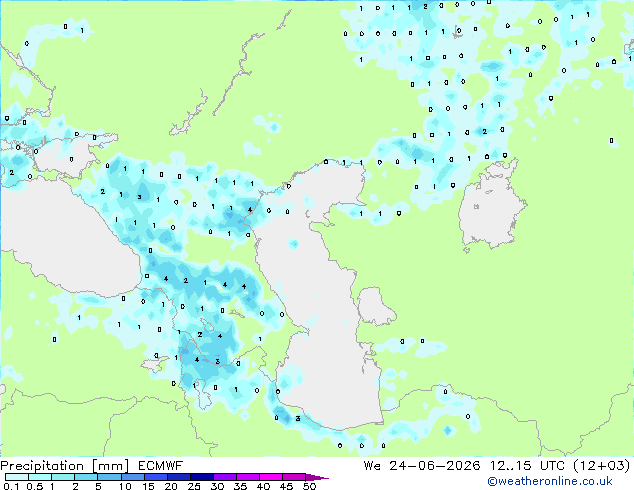Click the legend label "50"
Viewport: 634px width, 490px height.
(309, 486)
